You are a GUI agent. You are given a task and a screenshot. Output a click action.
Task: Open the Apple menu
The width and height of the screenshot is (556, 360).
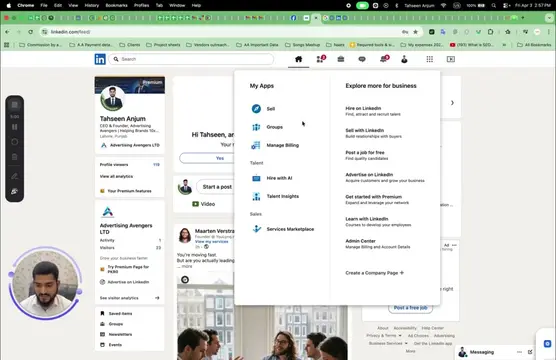click(x=9, y=5)
